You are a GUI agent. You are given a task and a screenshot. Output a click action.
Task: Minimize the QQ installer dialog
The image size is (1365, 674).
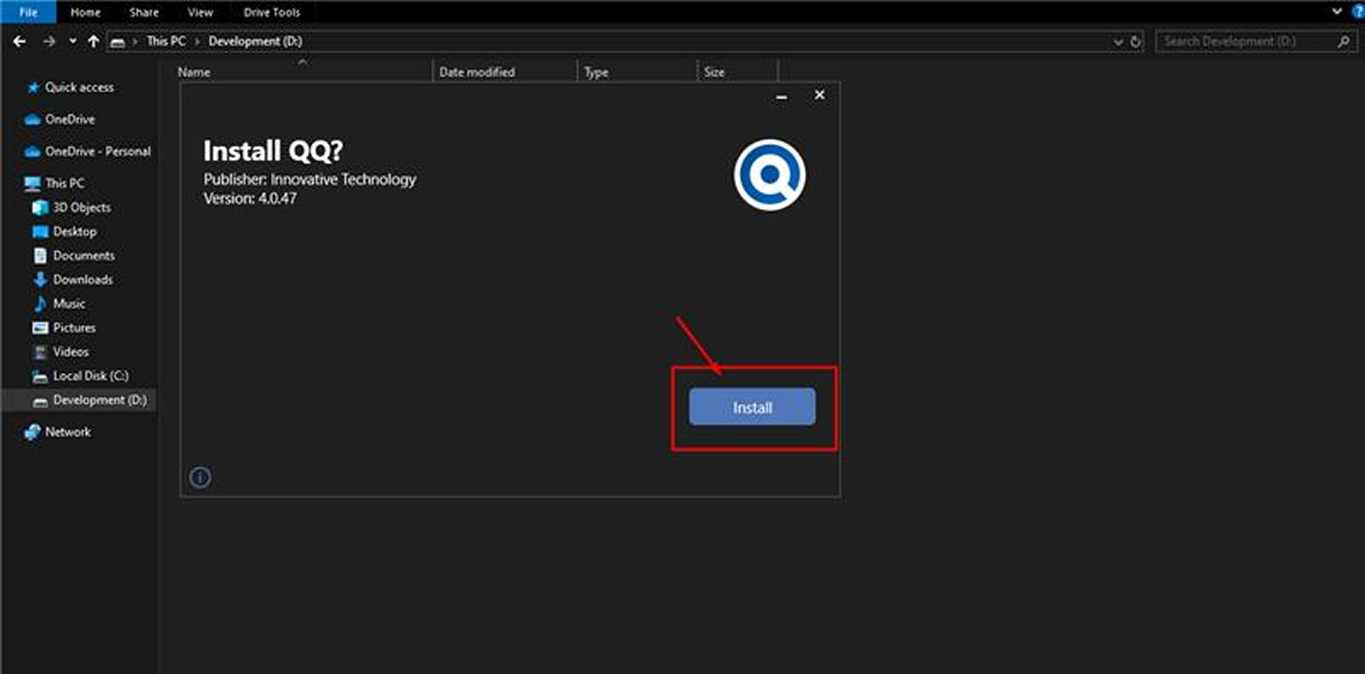[x=782, y=95]
